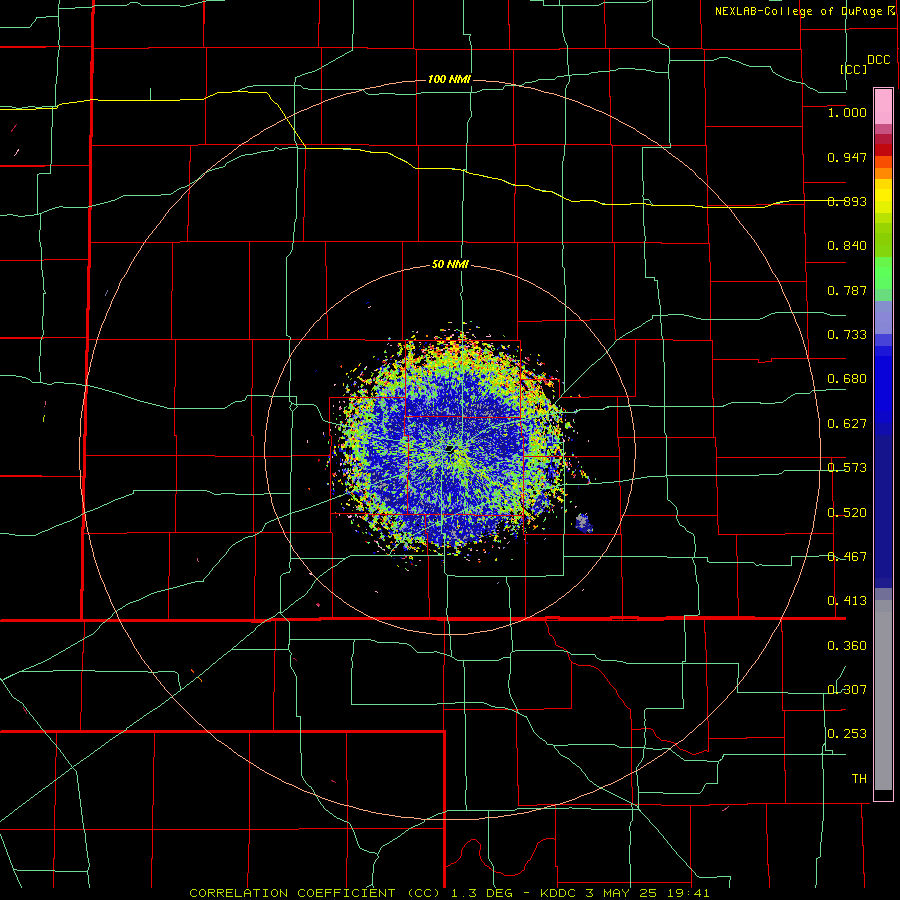Image resolution: width=900 pixels, height=900 pixels.
Task: Click the 50 NMI range ring label
Action: coord(450,265)
